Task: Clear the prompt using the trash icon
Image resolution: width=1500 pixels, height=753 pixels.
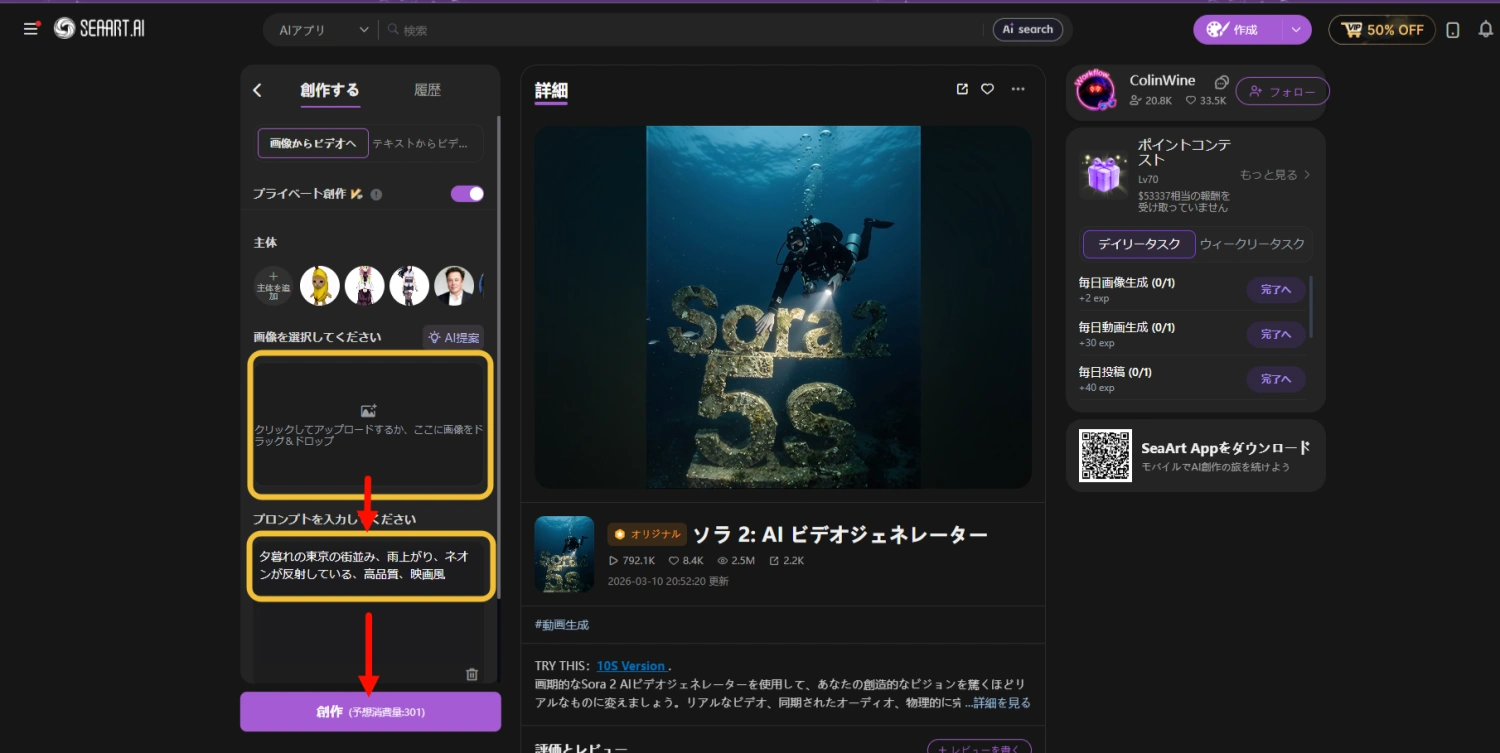Action: pos(471,675)
